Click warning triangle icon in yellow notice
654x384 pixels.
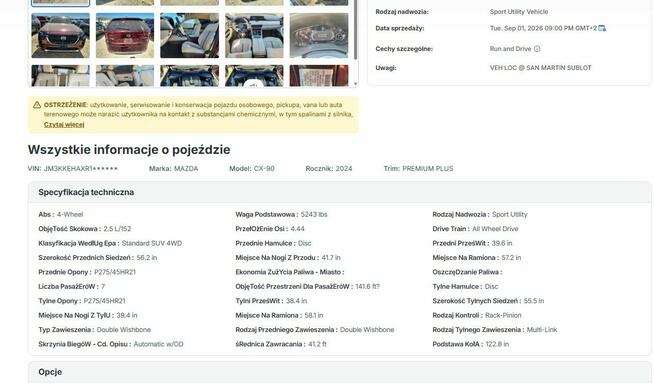[37, 105]
